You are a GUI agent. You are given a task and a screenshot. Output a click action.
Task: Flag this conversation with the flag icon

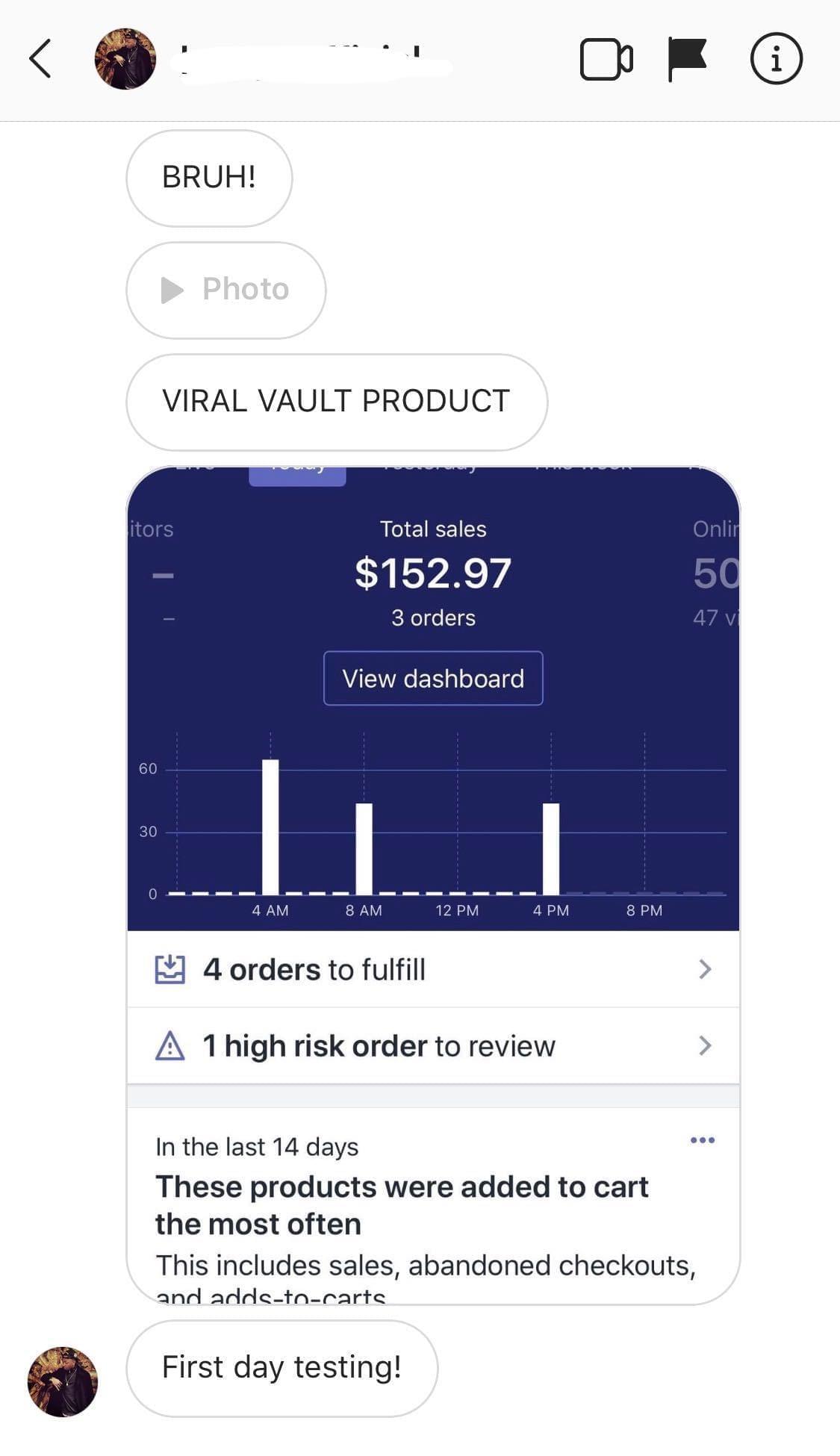pos(686,59)
